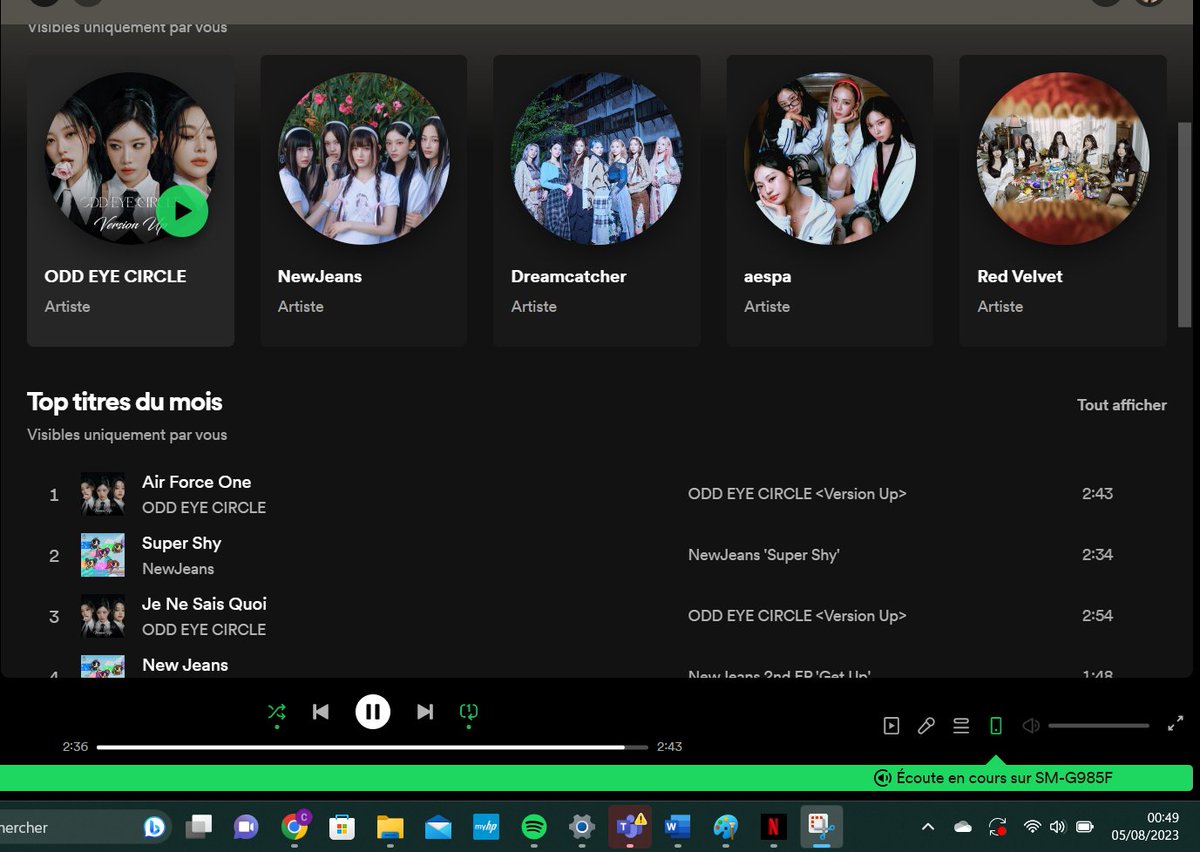
Task: Open NewJeans artist link under Super Shy
Action: (x=178, y=568)
